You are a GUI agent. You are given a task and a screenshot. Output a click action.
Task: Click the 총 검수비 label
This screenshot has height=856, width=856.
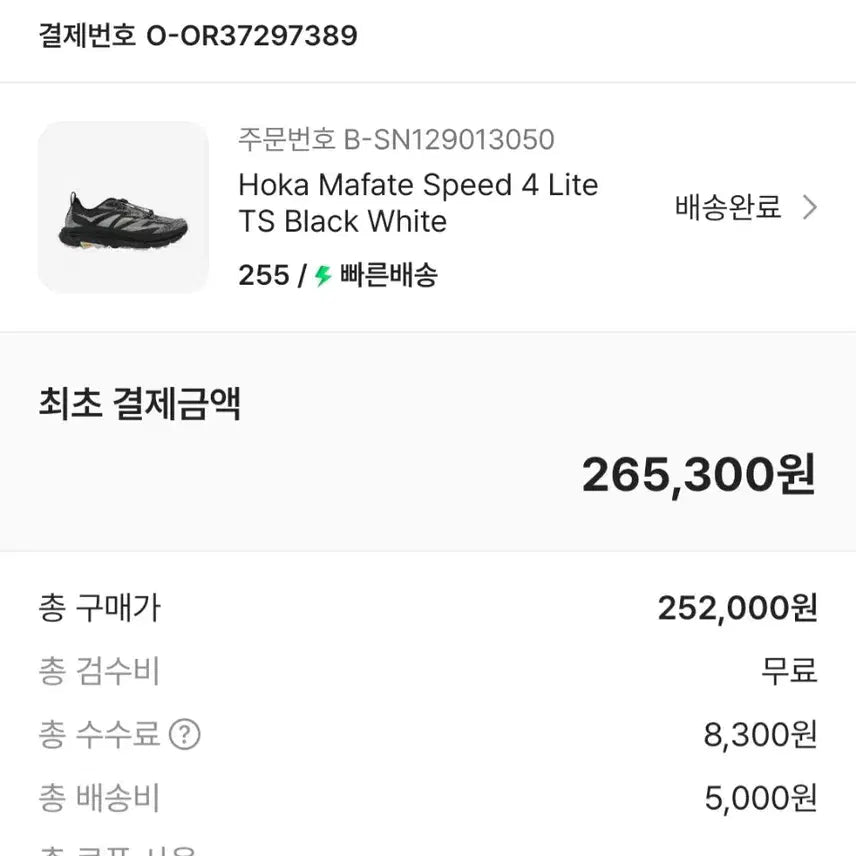[100, 672]
